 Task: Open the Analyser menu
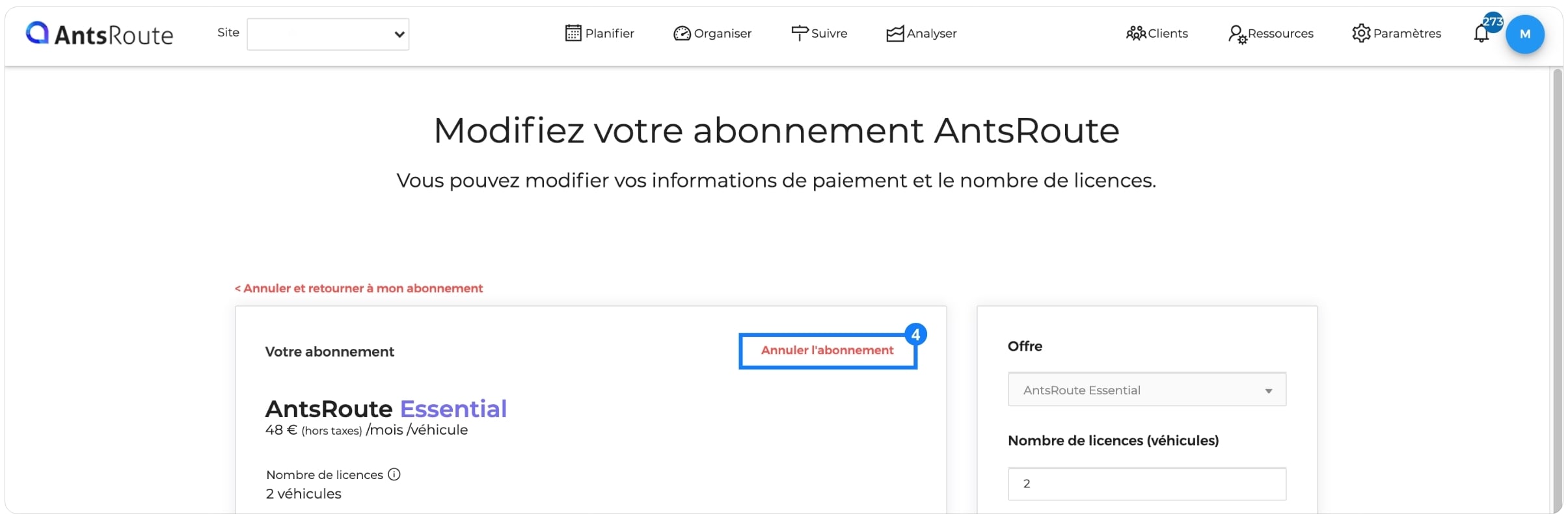932,33
